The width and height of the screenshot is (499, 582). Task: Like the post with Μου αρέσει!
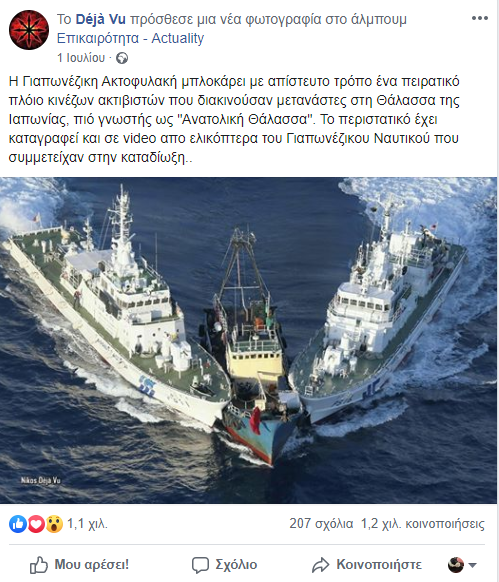(79, 565)
